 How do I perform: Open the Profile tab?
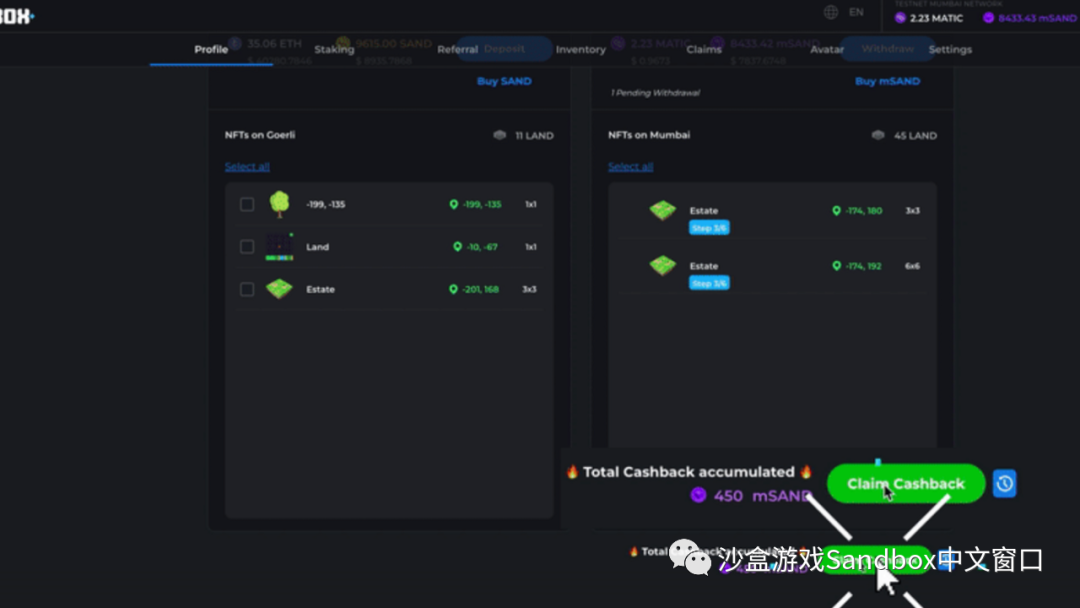tap(211, 50)
